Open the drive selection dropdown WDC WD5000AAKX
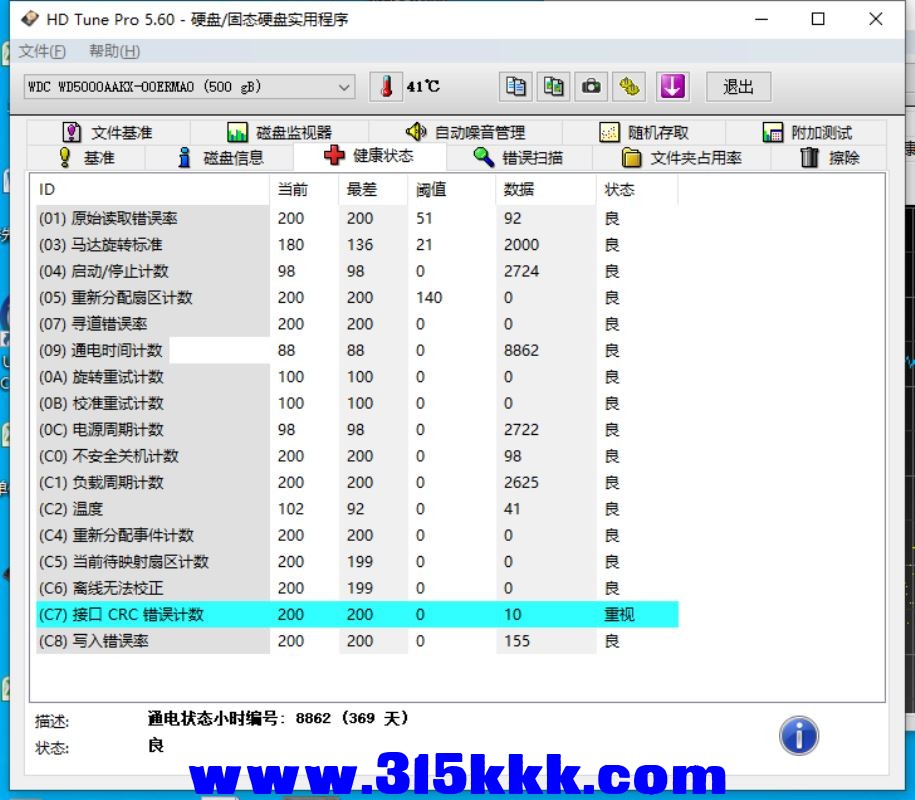The height and width of the screenshot is (800, 915). pyautogui.click(x=189, y=87)
